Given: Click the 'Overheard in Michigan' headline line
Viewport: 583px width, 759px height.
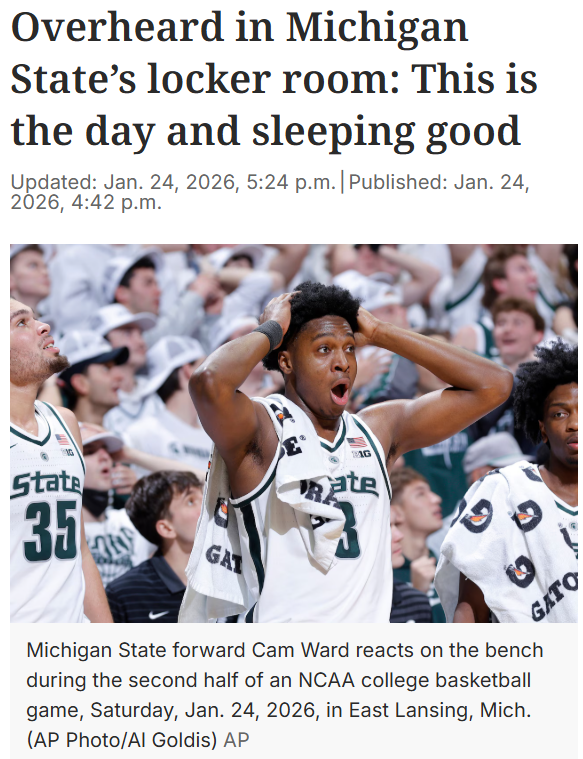Looking at the screenshot, I should coord(239,28).
